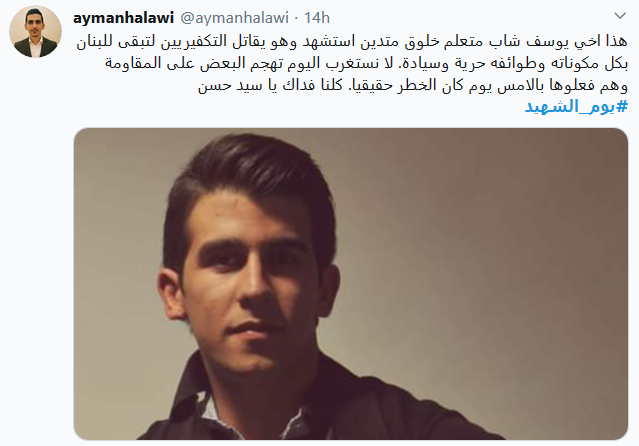Click the second line of tweet text
The image size is (639, 446).
(366, 63)
